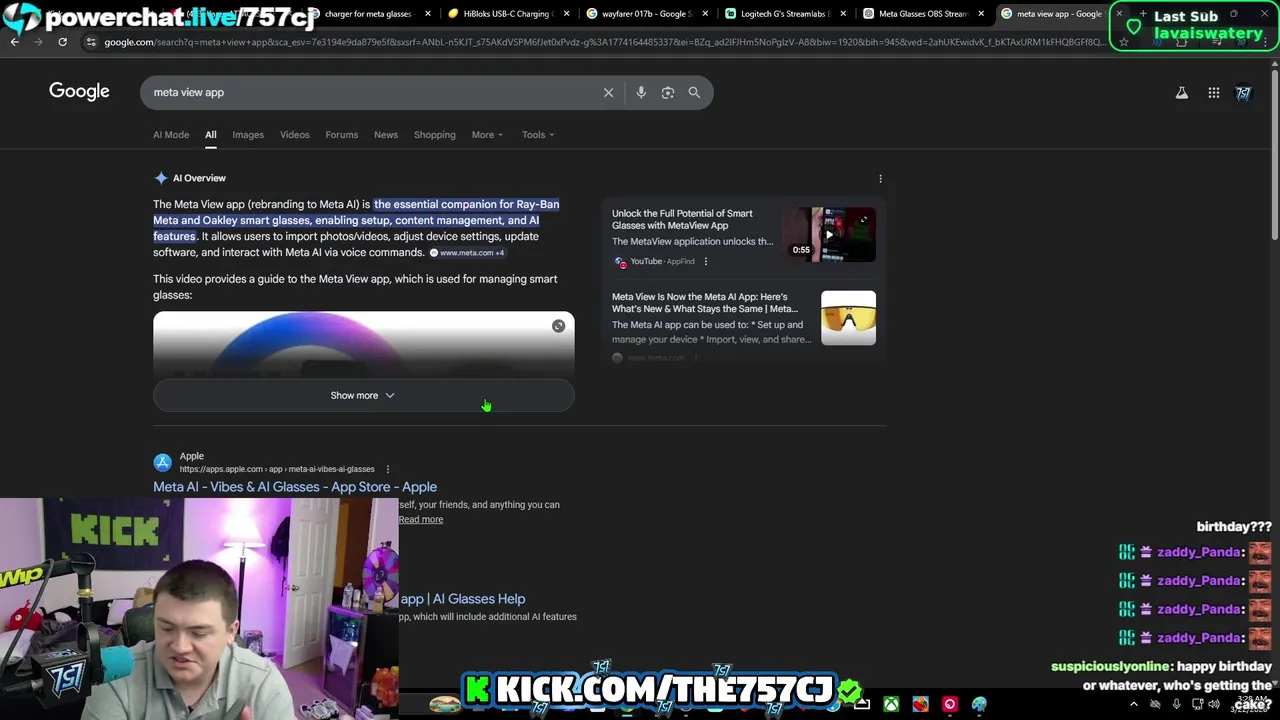The height and width of the screenshot is (720, 1280).
Task: Open AI Overview three-dot options
Action: click(880, 178)
